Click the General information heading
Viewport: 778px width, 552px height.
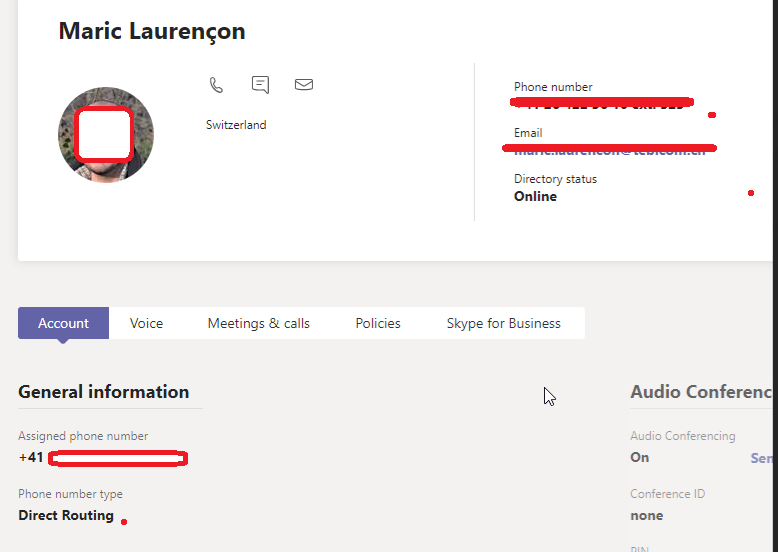[104, 392]
